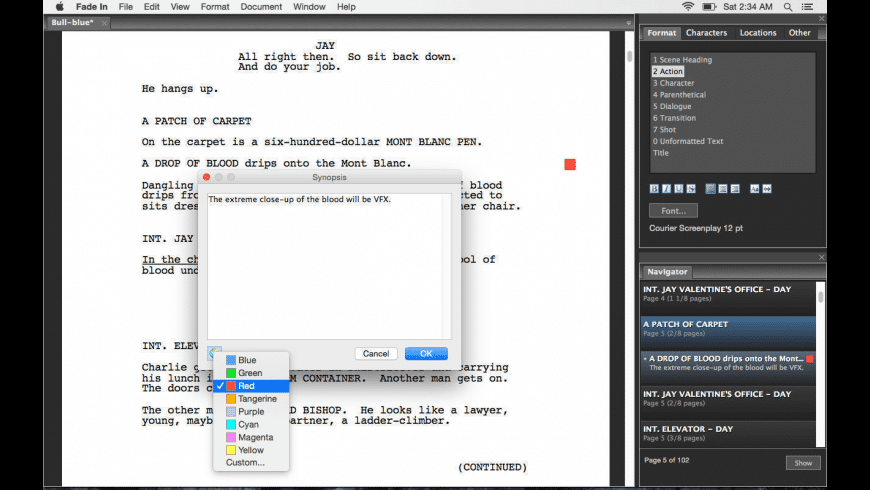Pick Magenta in the color menu
This screenshot has width=870, height=490.
point(251,437)
